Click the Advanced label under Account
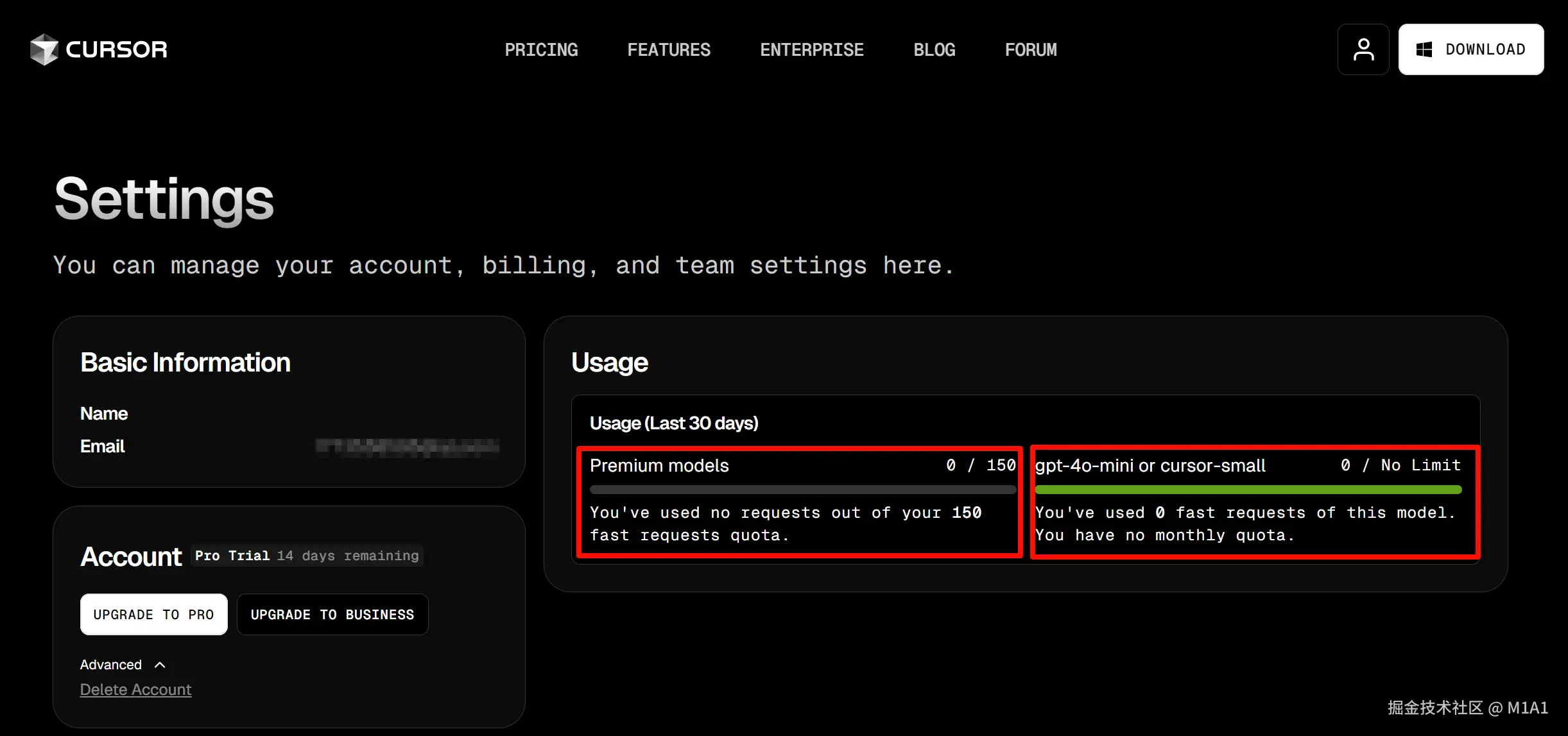 (x=110, y=665)
